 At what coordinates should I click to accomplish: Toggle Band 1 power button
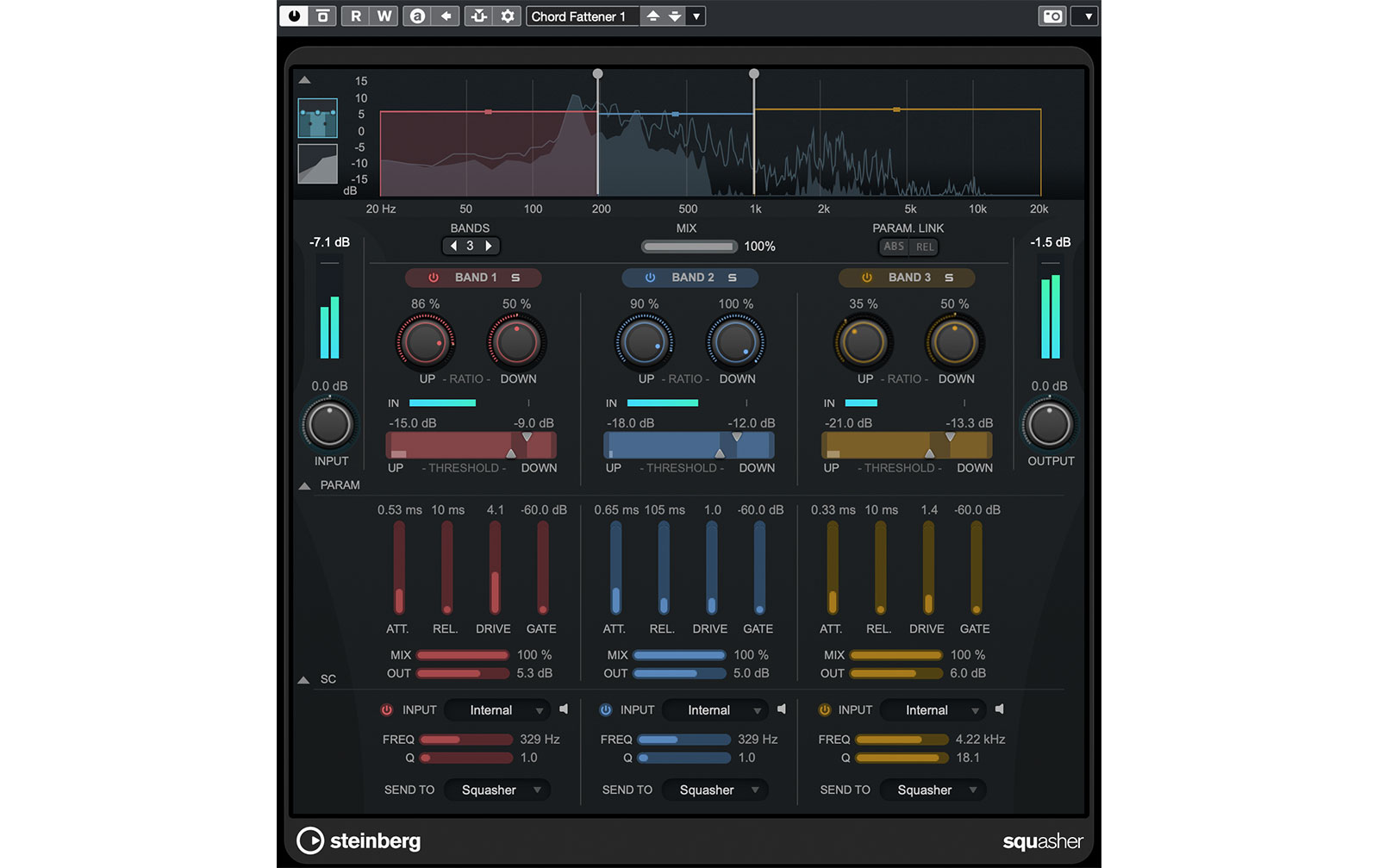click(x=434, y=278)
